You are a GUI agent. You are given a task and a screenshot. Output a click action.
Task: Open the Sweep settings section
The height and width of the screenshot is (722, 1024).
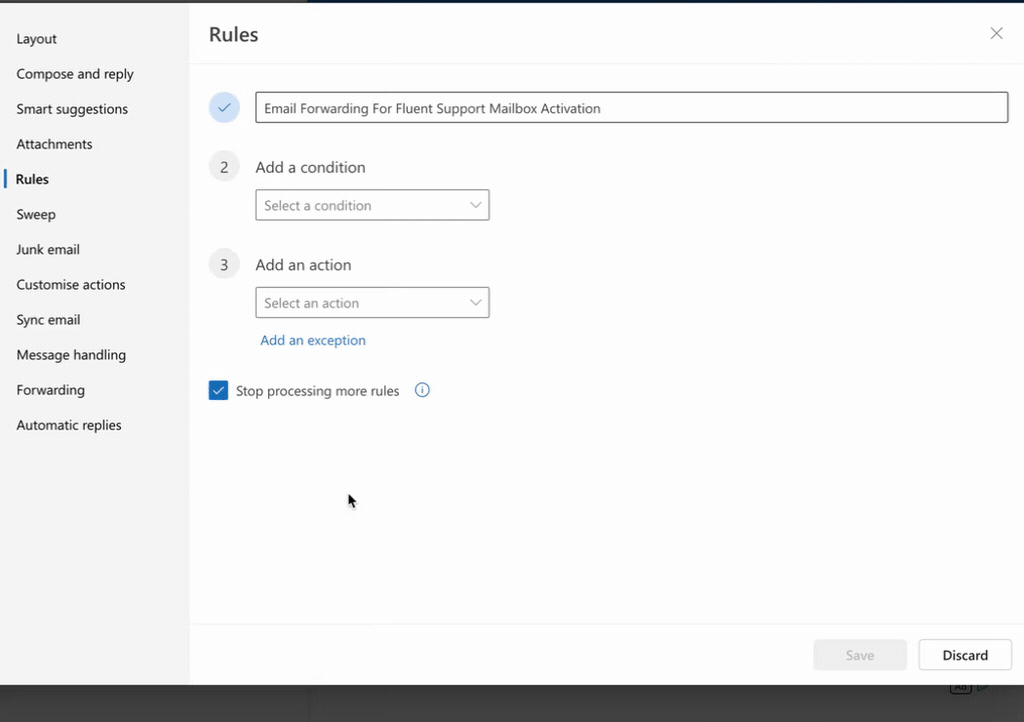point(36,214)
